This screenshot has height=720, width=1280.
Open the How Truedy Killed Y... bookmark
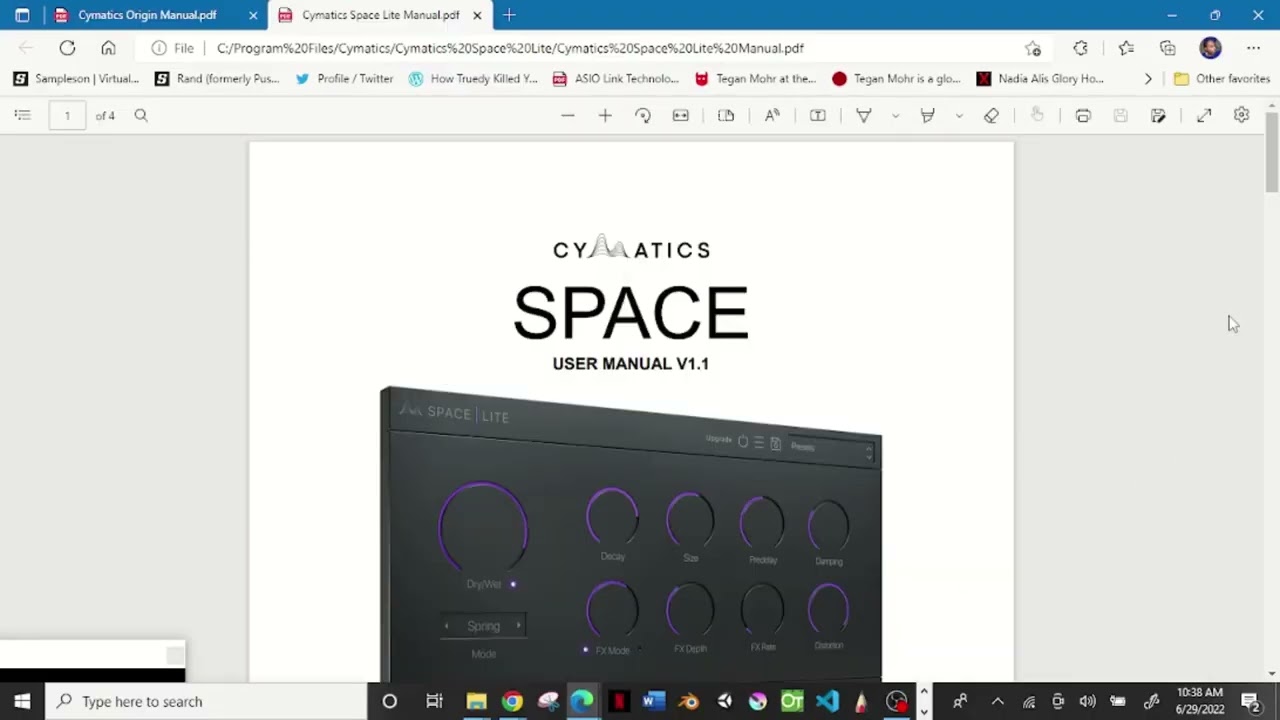click(473, 79)
